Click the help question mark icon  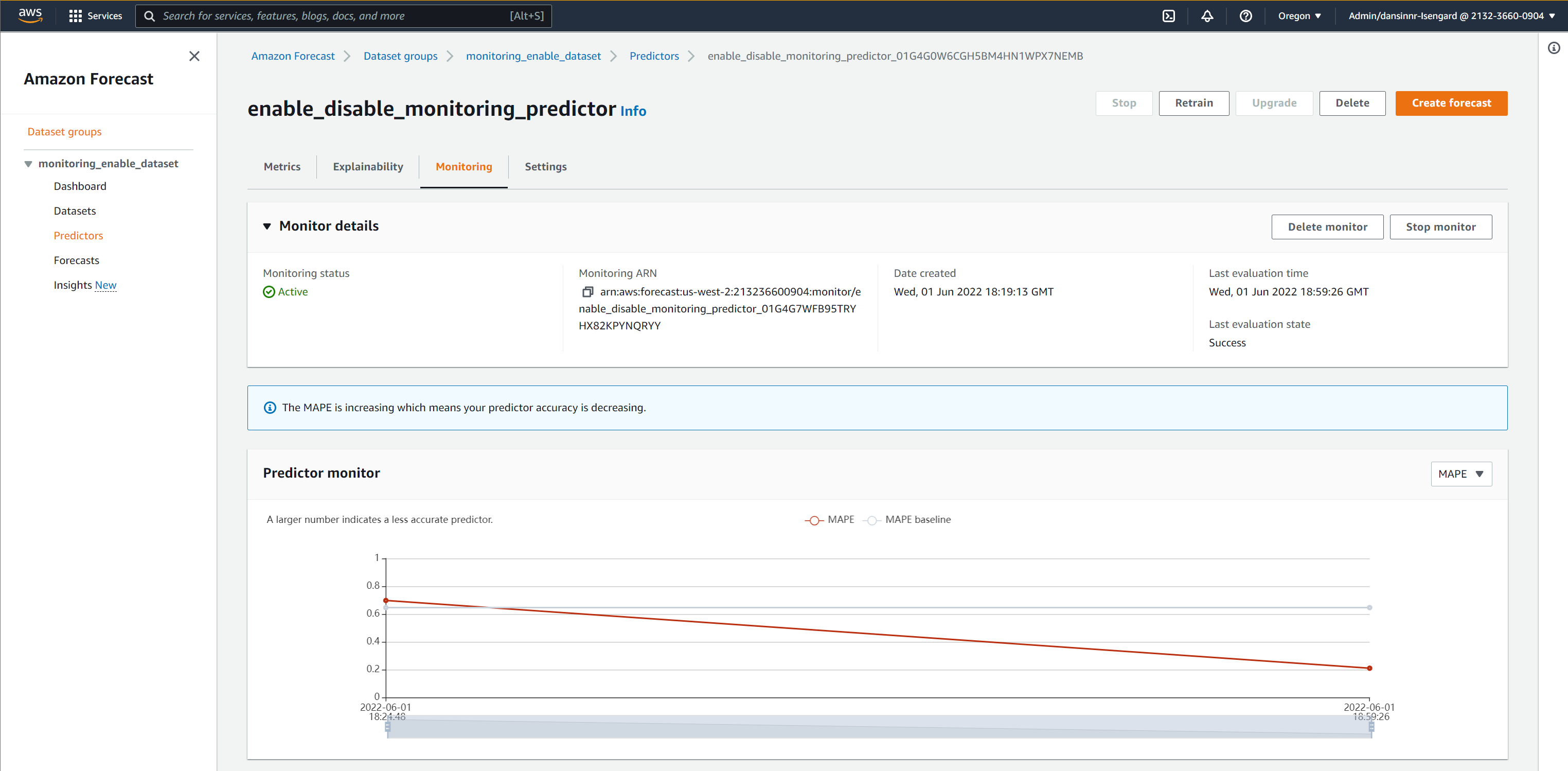(x=1245, y=16)
